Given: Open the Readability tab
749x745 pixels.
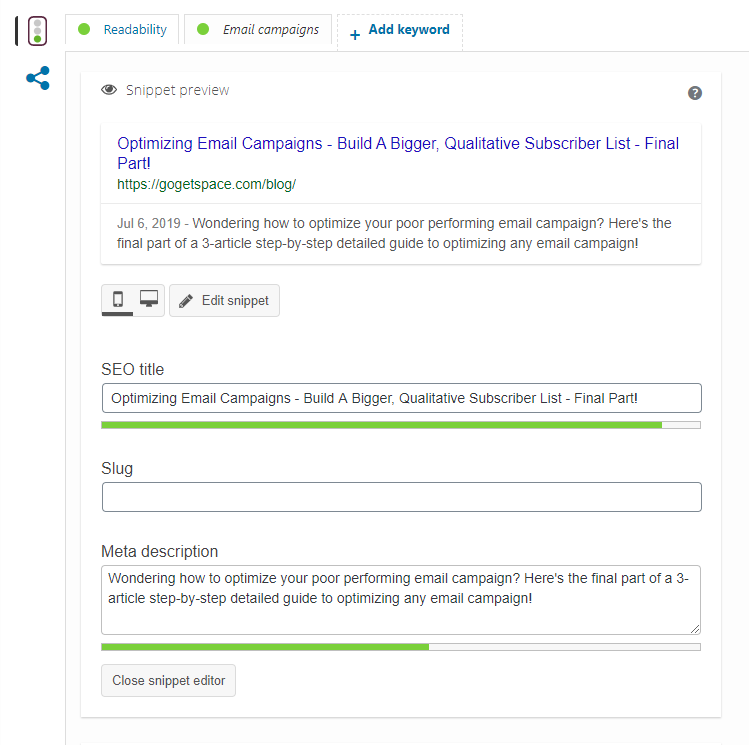Looking at the screenshot, I should (x=123, y=30).
